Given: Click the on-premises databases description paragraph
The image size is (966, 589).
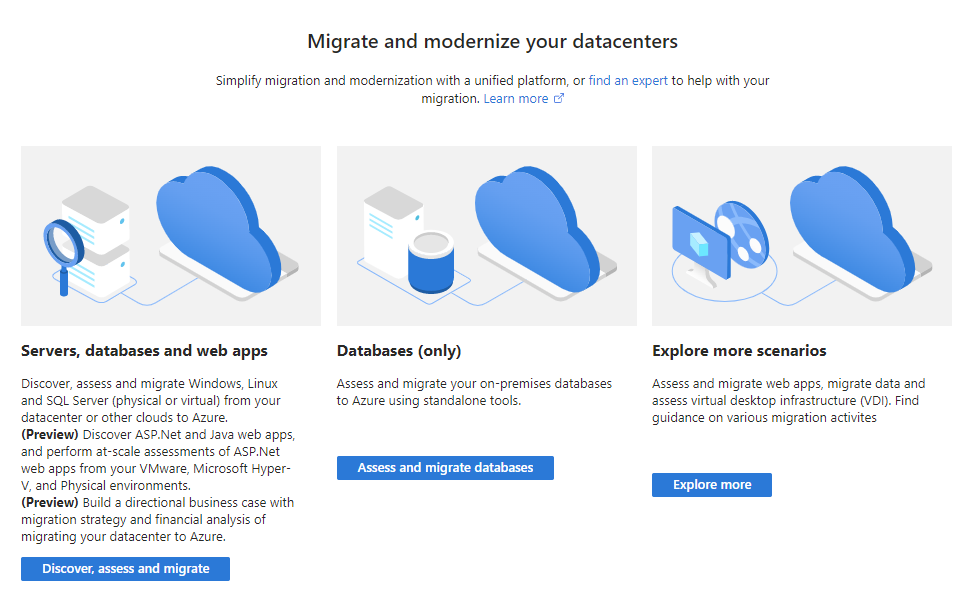Looking at the screenshot, I should pyautogui.click(x=474, y=392).
